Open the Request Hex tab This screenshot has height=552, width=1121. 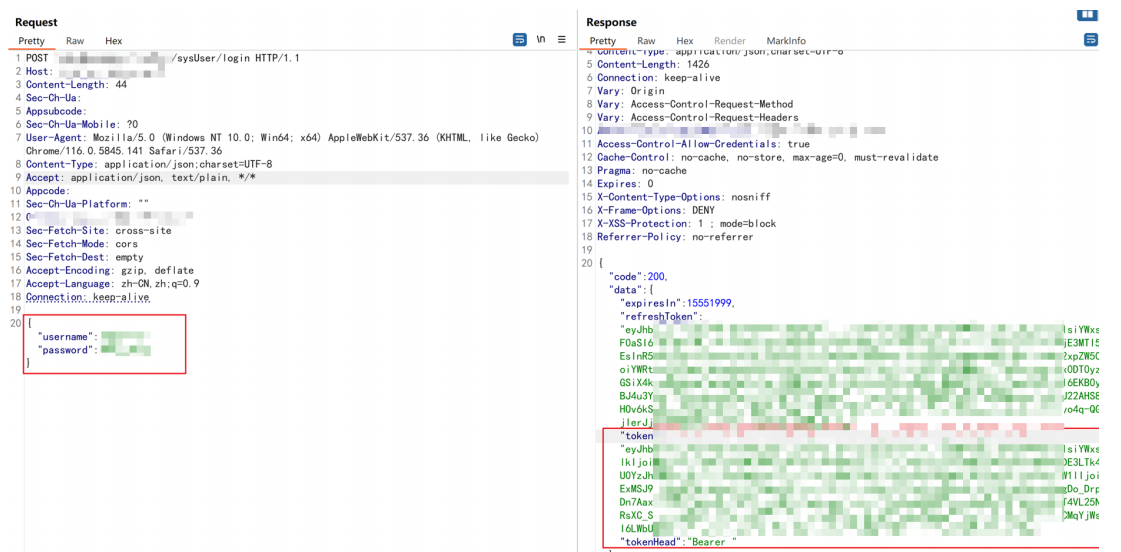tap(114, 41)
